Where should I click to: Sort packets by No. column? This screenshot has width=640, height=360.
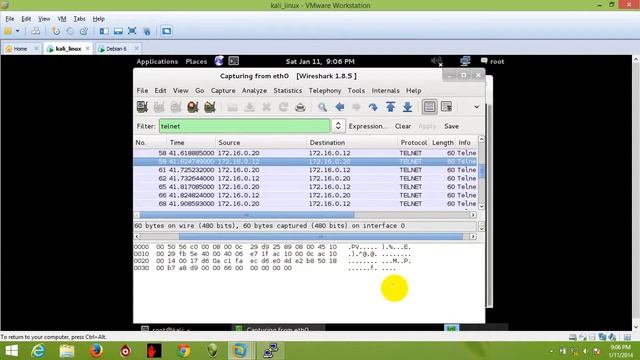(149, 142)
